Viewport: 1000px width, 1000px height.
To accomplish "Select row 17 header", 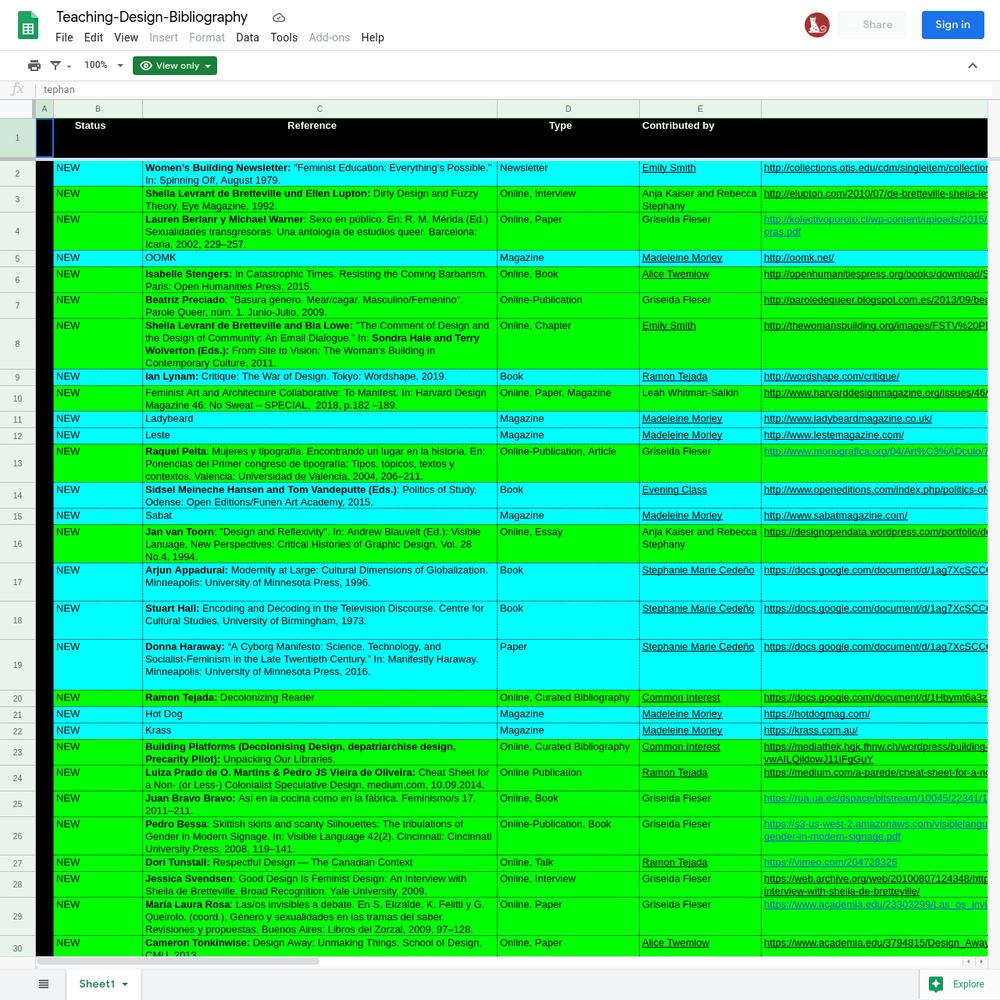I will pos(17,582).
